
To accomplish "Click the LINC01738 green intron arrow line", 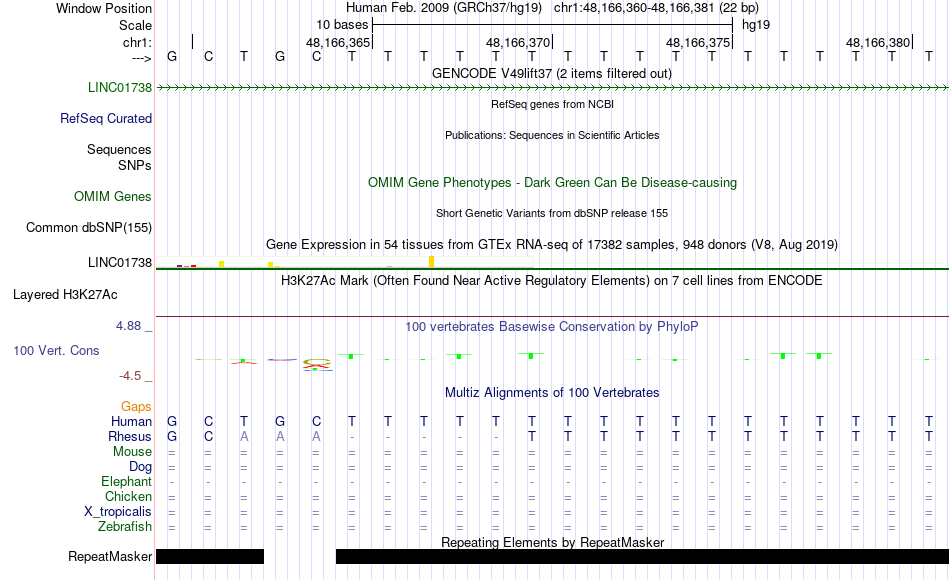I will click(552, 88).
